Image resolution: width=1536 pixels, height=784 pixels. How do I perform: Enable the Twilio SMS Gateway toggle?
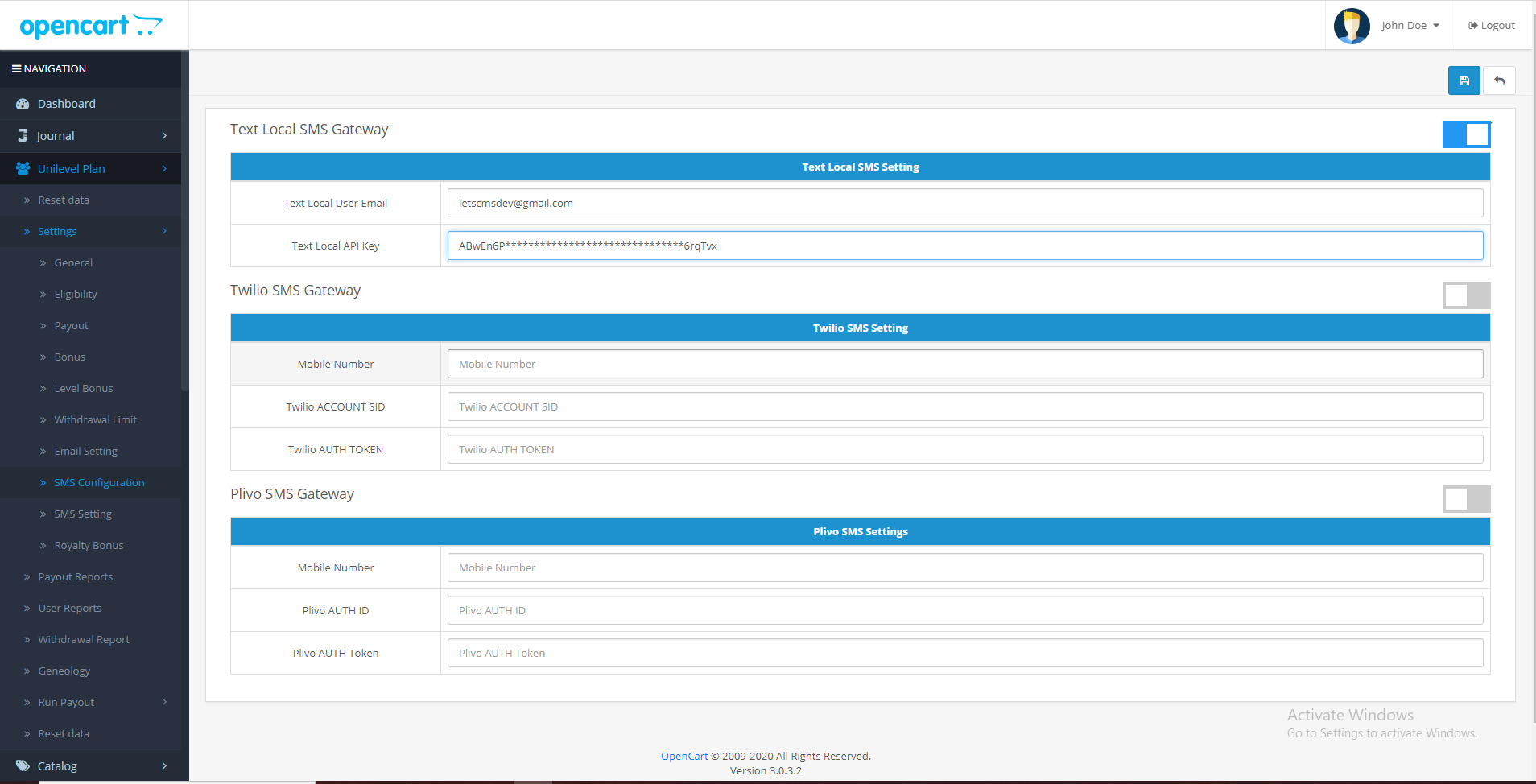pos(1466,295)
